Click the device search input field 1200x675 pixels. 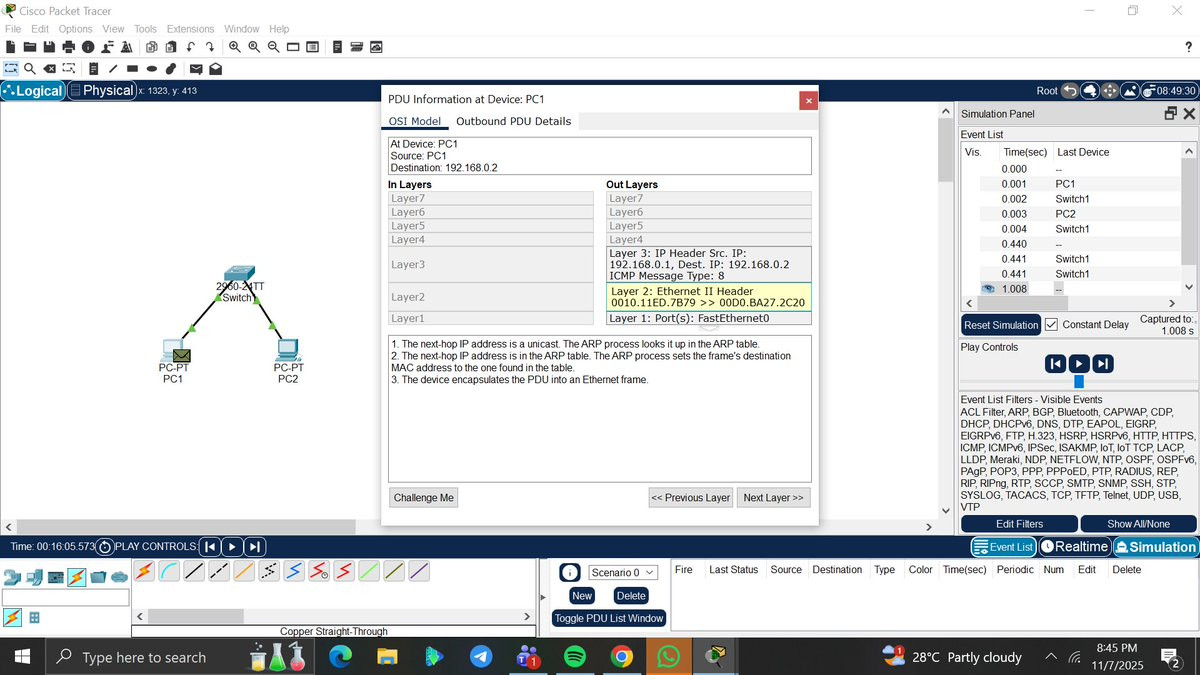tap(66, 597)
